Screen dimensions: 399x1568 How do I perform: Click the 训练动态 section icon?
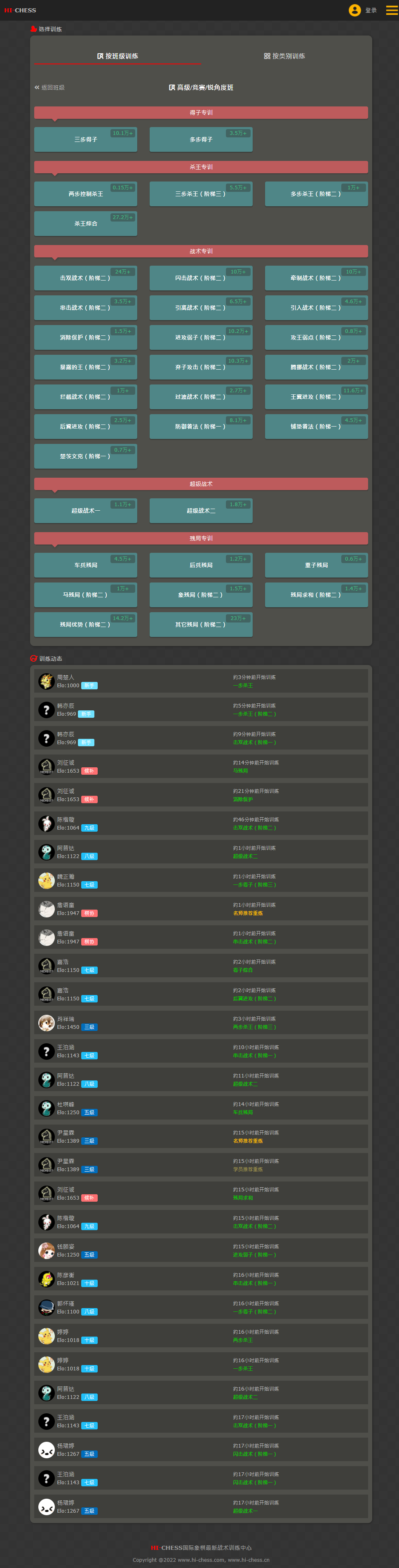tap(33, 659)
